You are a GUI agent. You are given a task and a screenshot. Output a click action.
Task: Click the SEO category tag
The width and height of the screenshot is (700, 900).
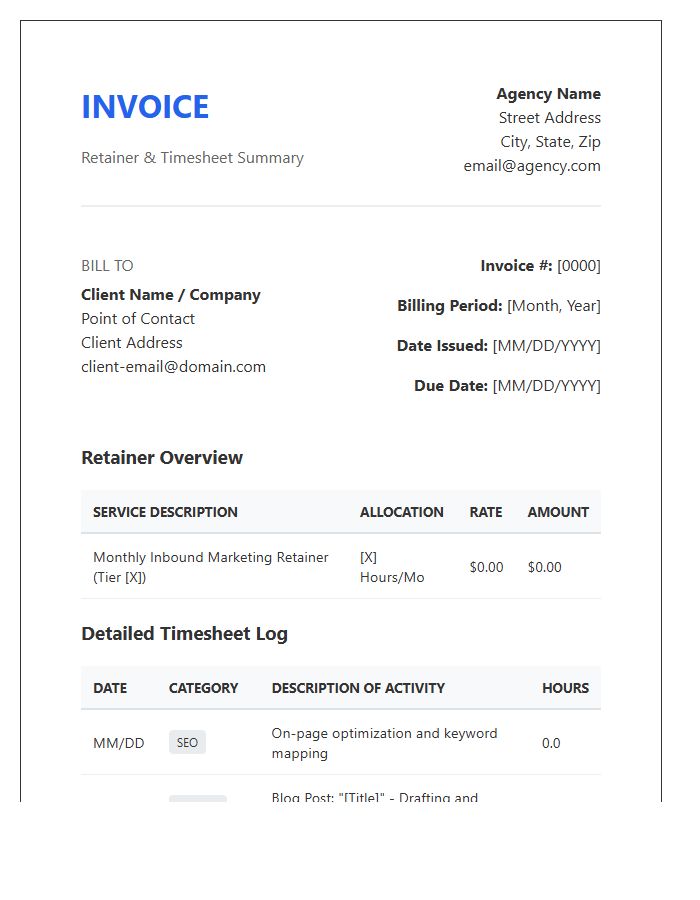(187, 743)
